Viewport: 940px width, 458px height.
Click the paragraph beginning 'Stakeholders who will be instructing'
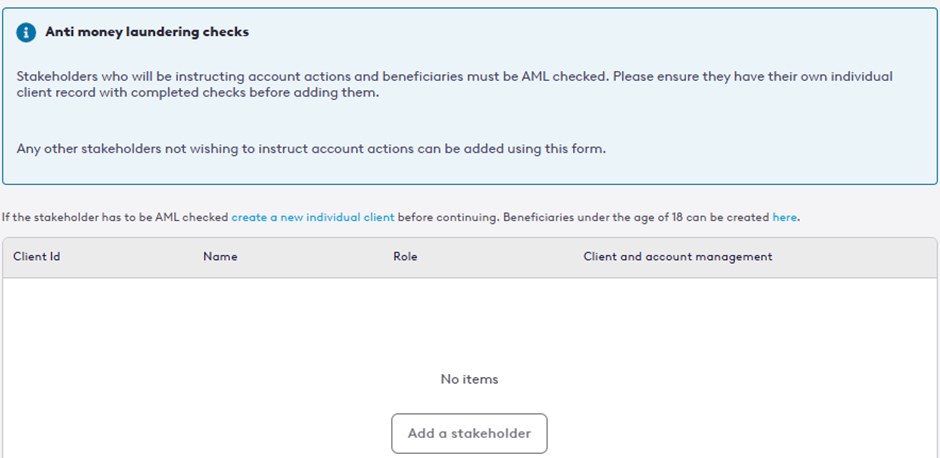pyautogui.click(x=455, y=86)
